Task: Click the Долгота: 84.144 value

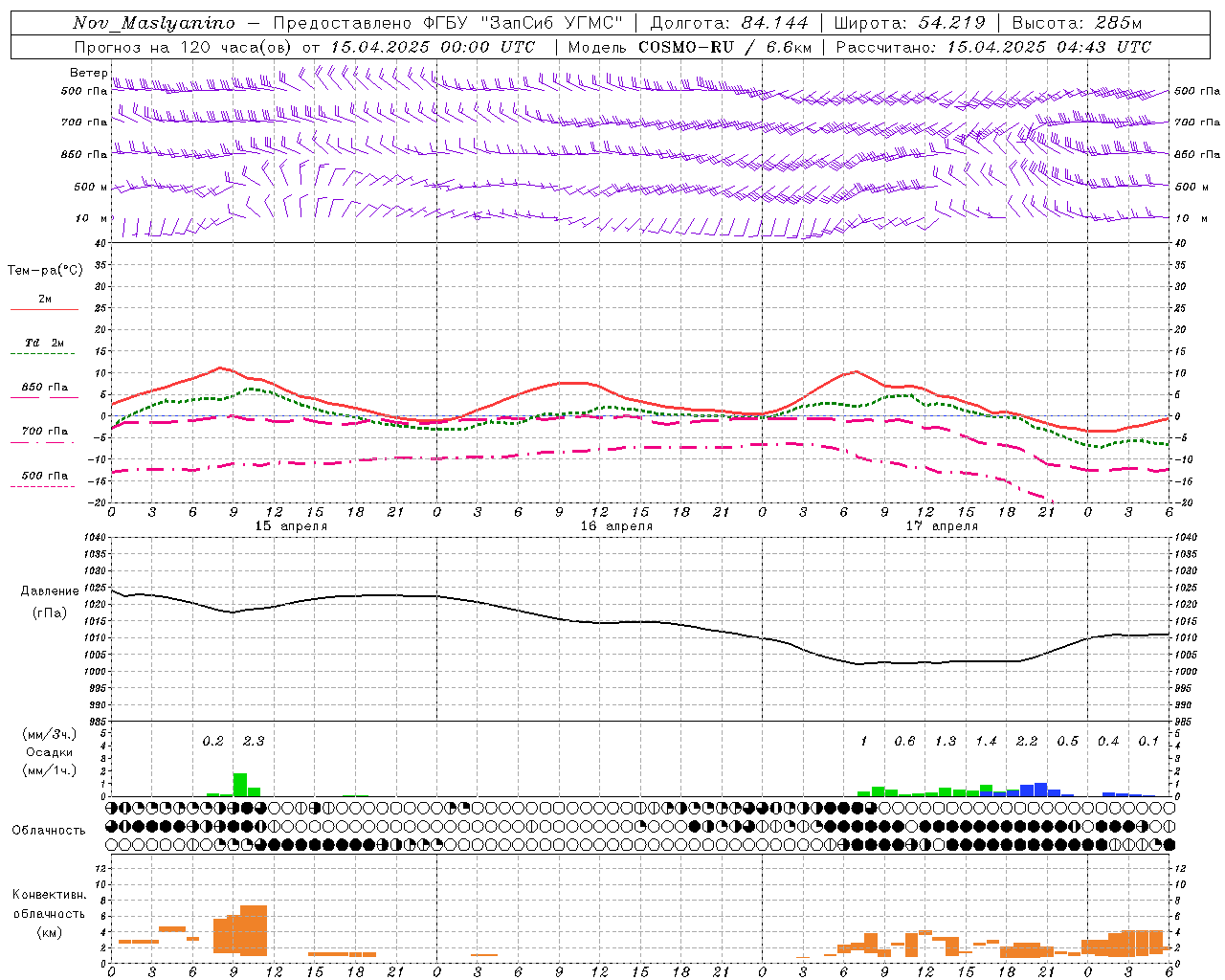Action: point(729,23)
